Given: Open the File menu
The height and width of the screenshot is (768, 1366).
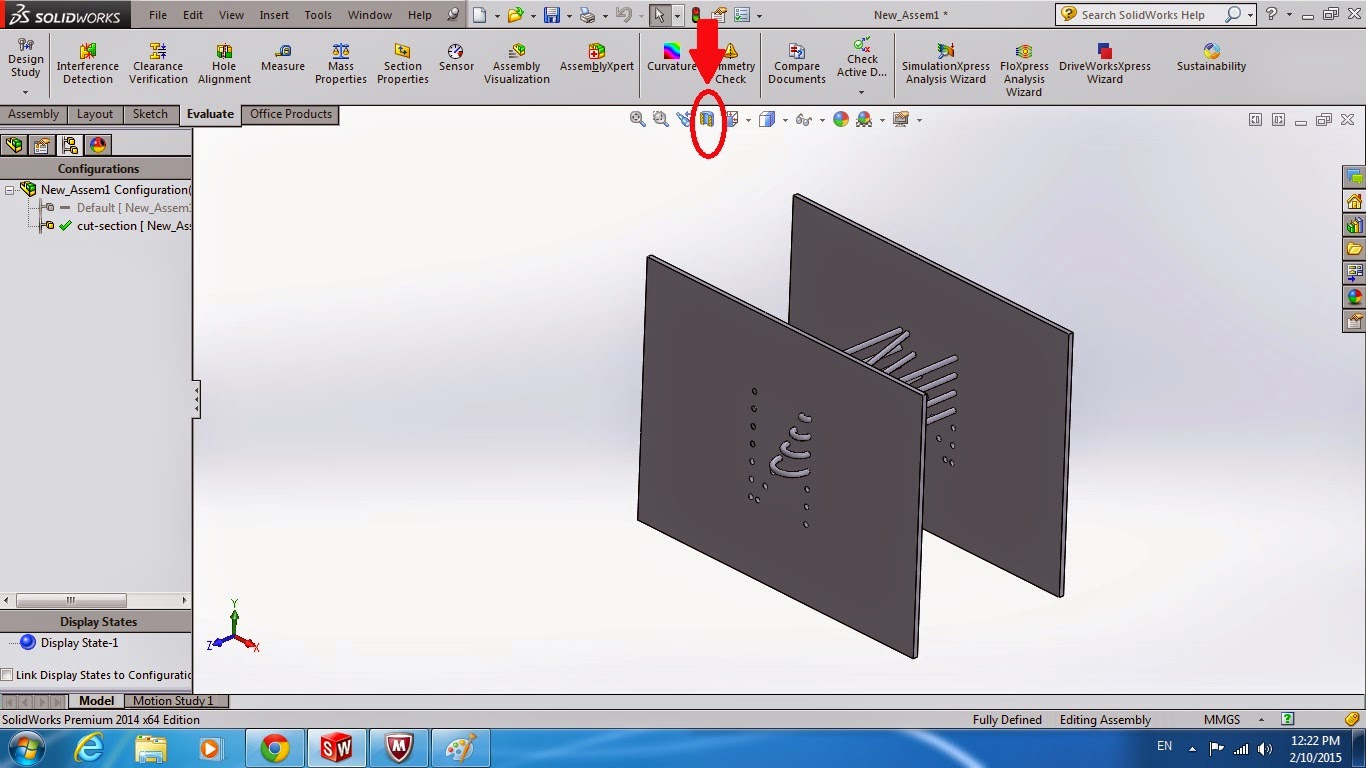Looking at the screenshot, I should point(158,15).
